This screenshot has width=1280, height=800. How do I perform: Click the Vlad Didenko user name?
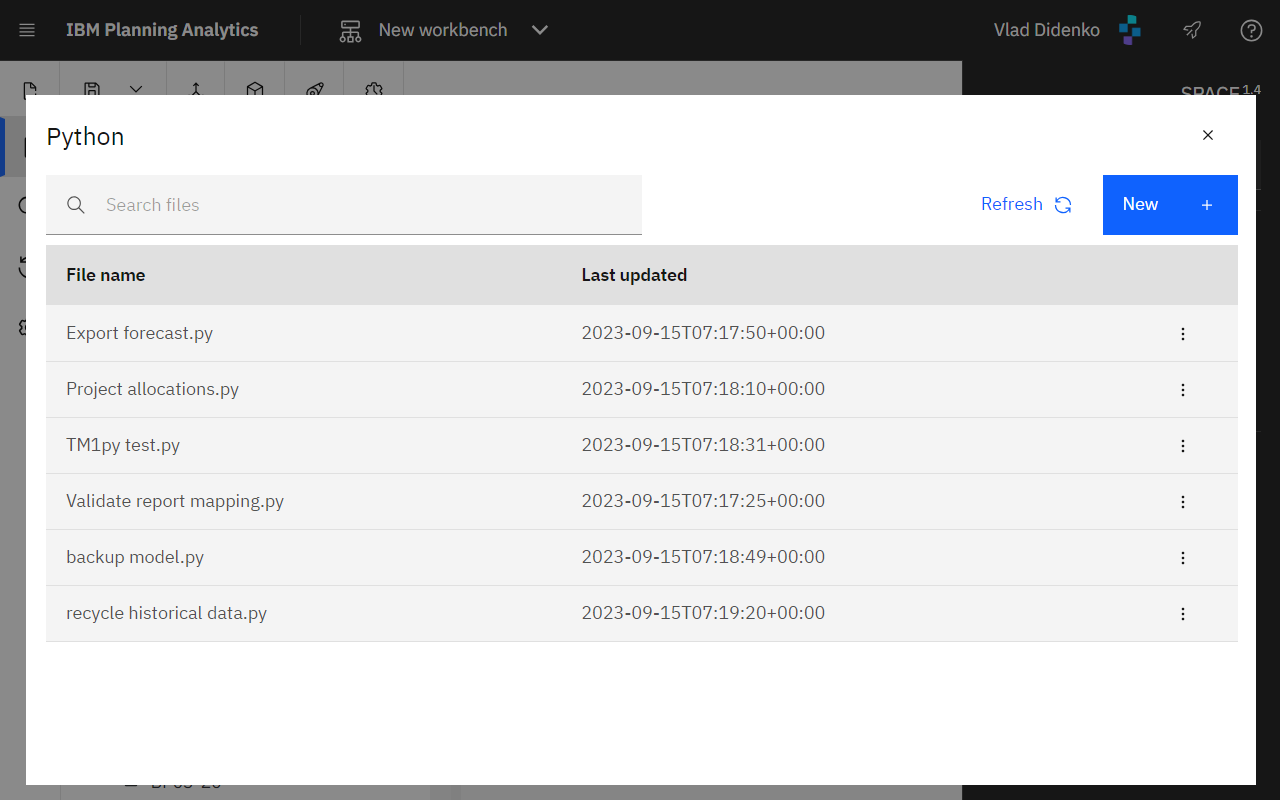tap(1047, 30)
